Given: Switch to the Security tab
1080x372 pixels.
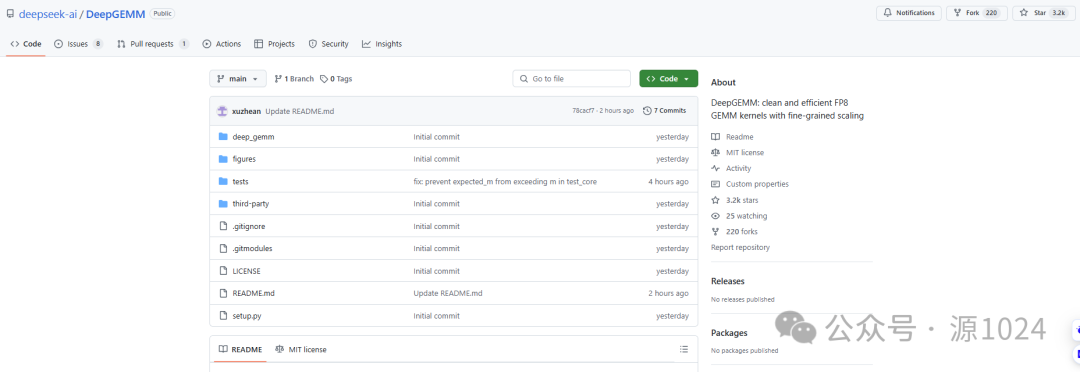Looking at the screenshot, I should 328,43.
